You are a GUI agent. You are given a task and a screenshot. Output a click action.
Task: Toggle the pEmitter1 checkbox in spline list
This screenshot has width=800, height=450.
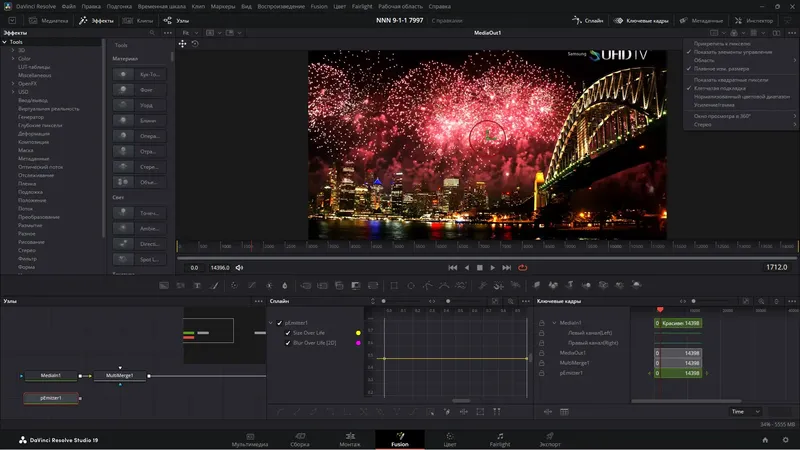[x=280, y=323]
